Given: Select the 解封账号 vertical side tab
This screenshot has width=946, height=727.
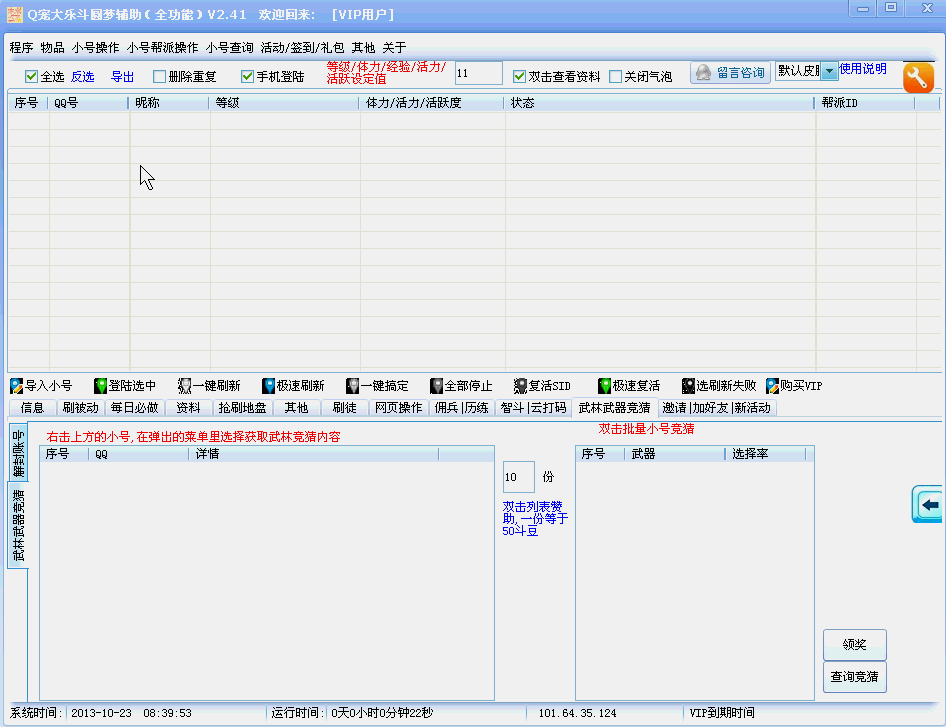Looking at the screenshot, I should coord(18,453).
